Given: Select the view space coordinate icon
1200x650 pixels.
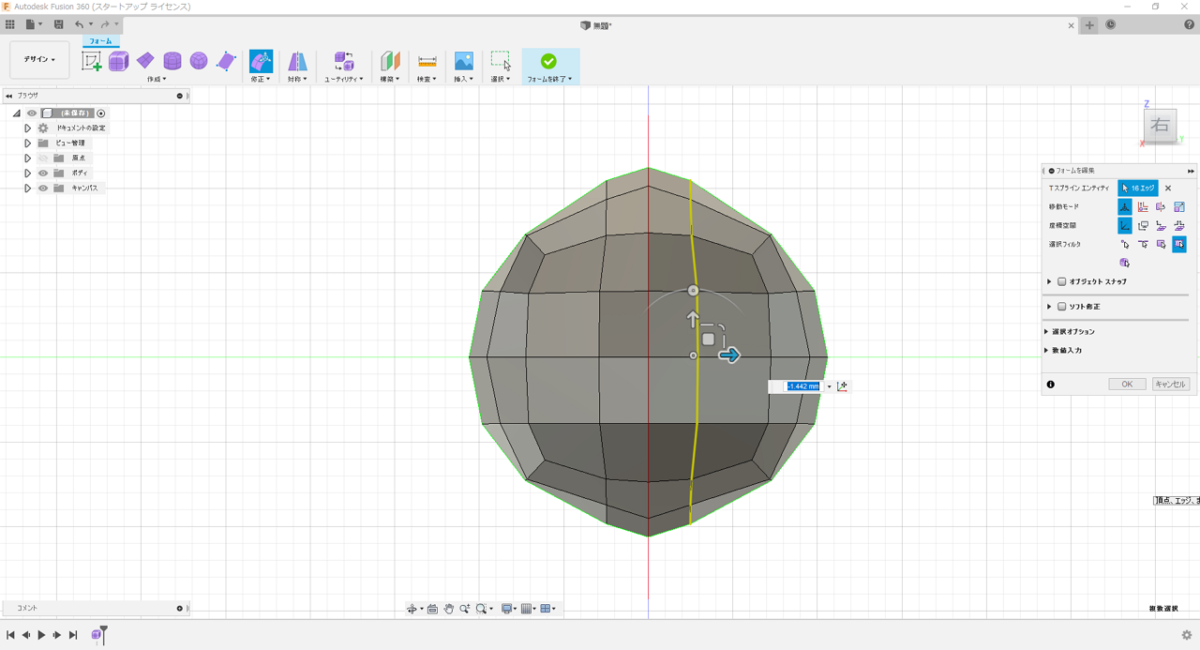Looking at the screenshot, I should point(1143,226).
